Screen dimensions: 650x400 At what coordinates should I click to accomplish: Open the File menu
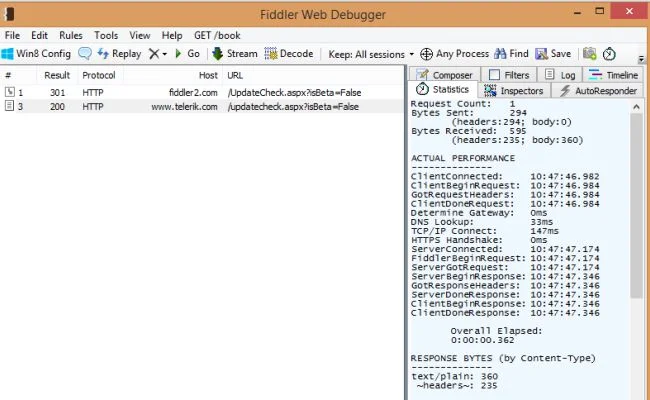click(x=12, y=35)
